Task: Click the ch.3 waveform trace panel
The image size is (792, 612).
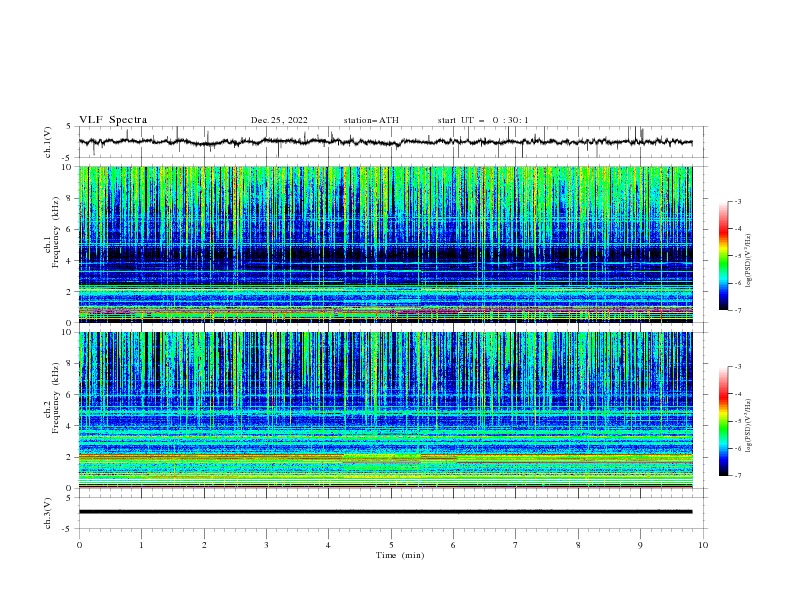Action: click(x=393, y=513)
